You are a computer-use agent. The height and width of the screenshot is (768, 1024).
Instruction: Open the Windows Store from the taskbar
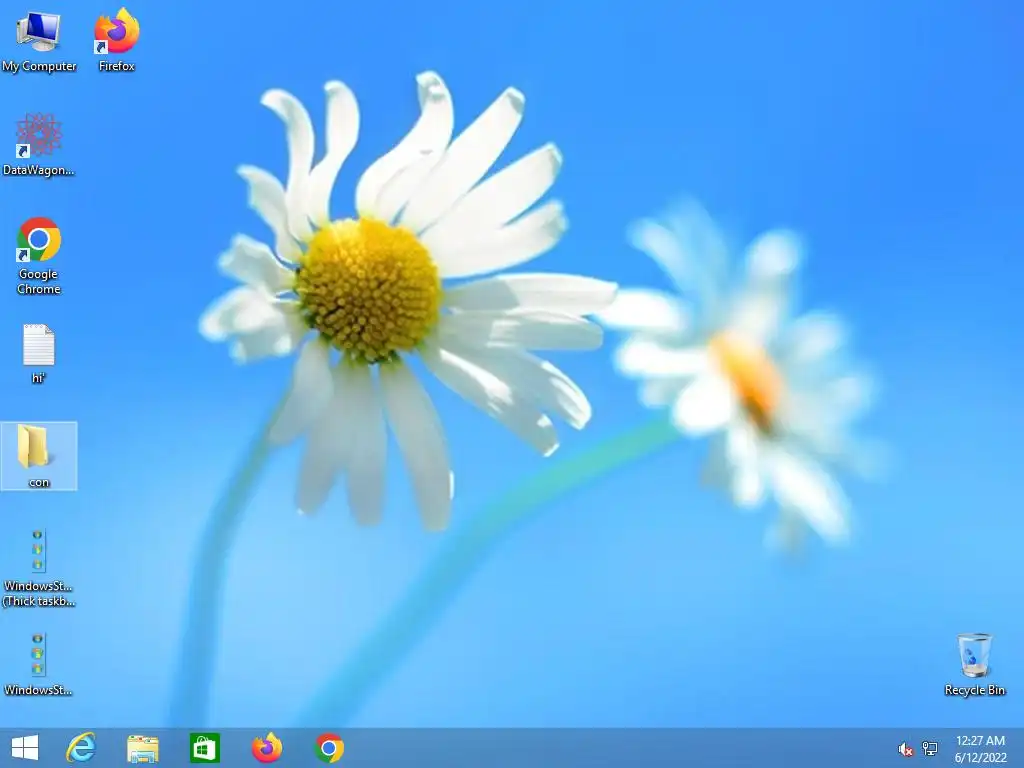204,748
